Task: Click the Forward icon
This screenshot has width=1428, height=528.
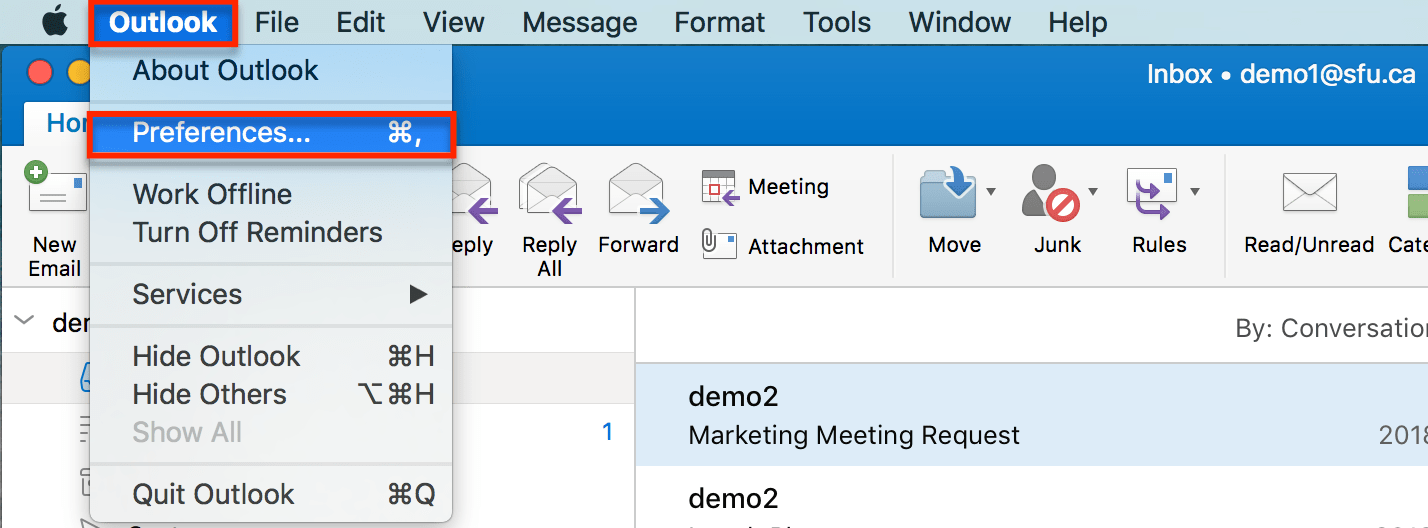Action: (639, 193)
